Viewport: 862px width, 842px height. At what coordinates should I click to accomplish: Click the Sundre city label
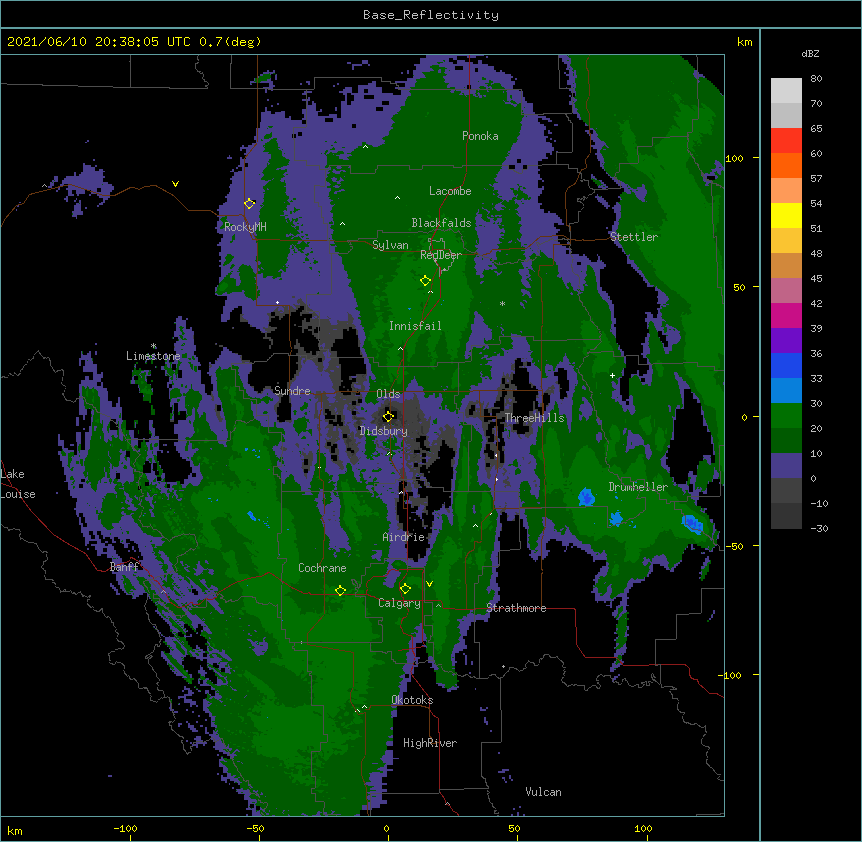point(292,391)
